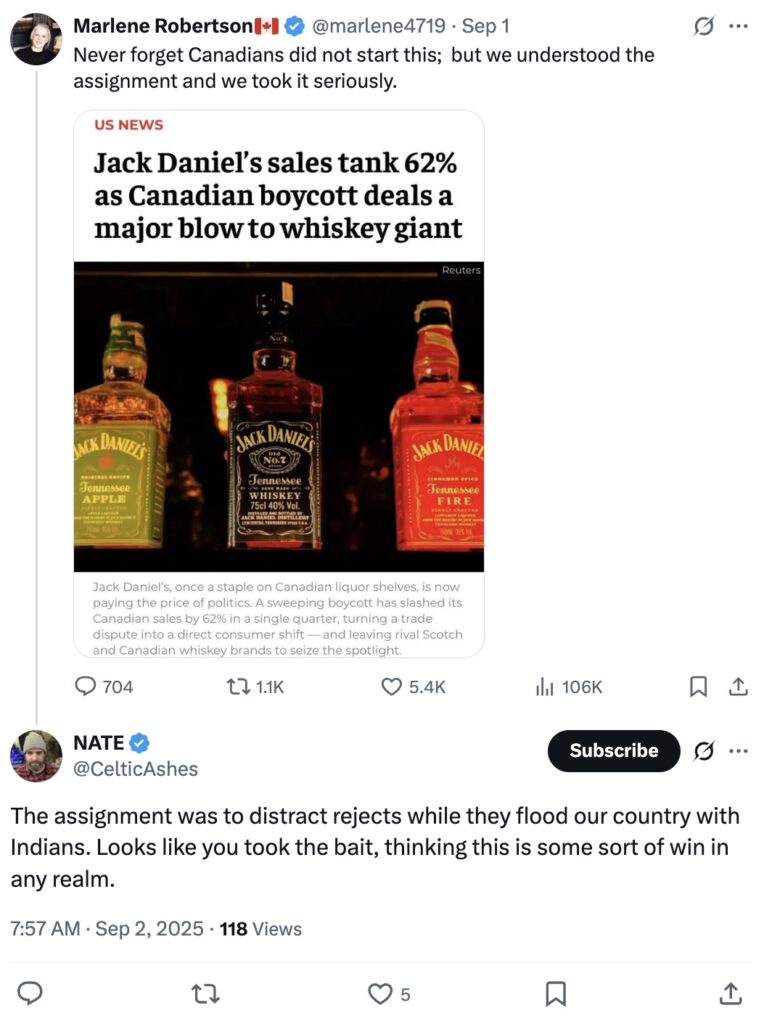764x1024 pixels.
Task: Subscribe to NATE's account
Action: coord(614,750)
